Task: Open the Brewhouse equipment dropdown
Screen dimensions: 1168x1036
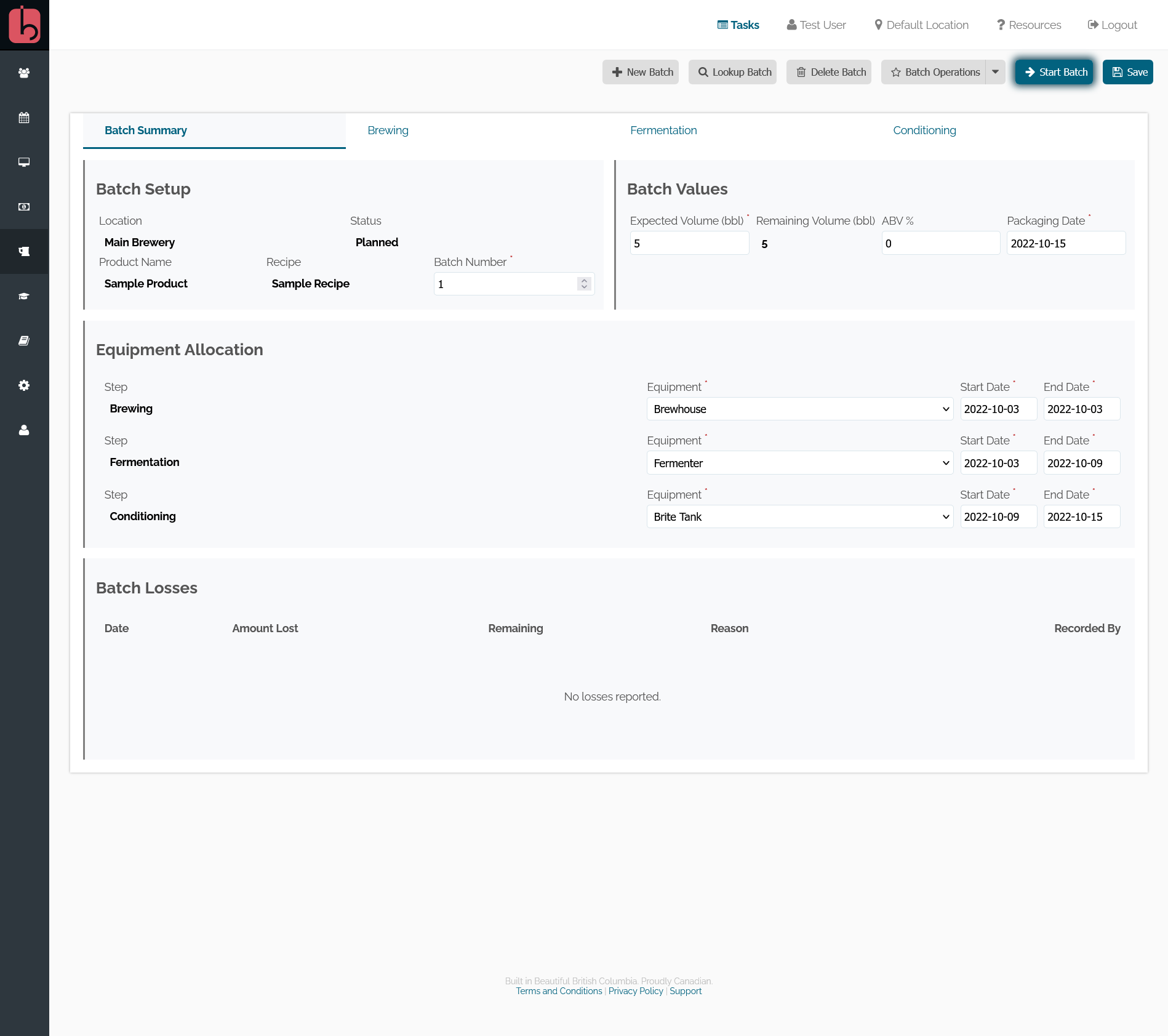Action: 800,409
